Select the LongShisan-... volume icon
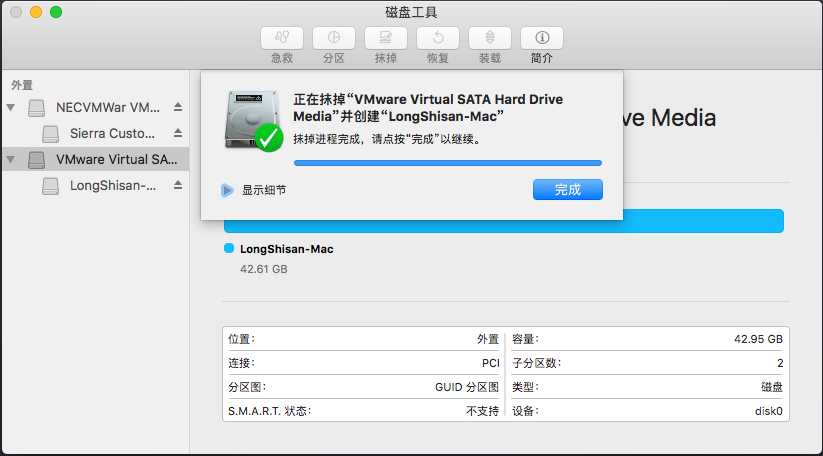Viewport: 823px width, 456px height. pyautogui.click(x=50, y=186)
